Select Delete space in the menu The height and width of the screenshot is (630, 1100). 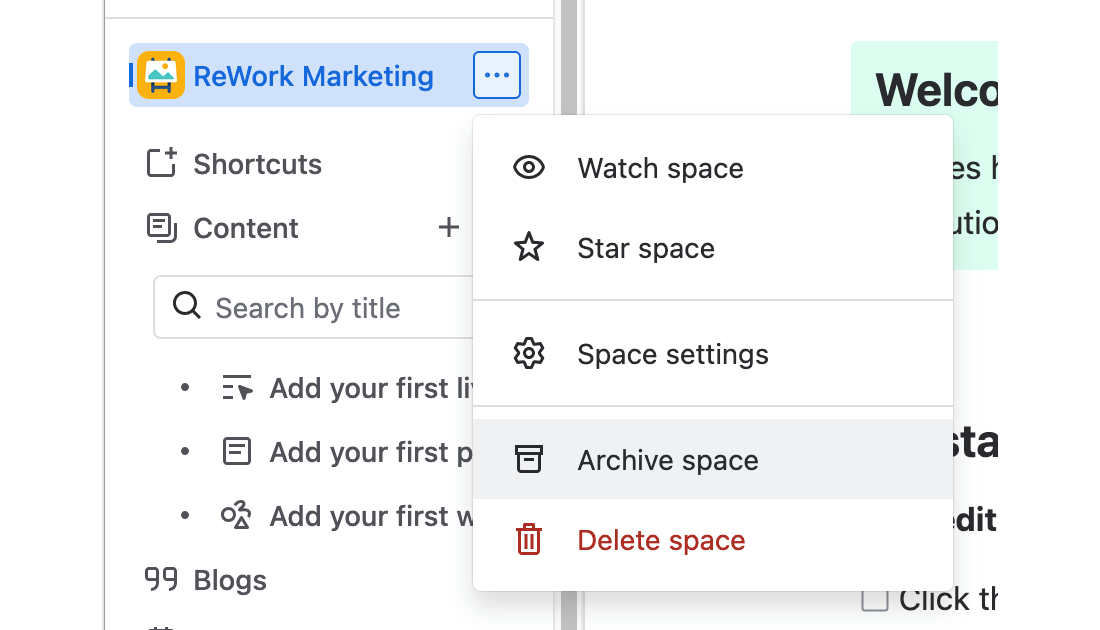point(661,539)
